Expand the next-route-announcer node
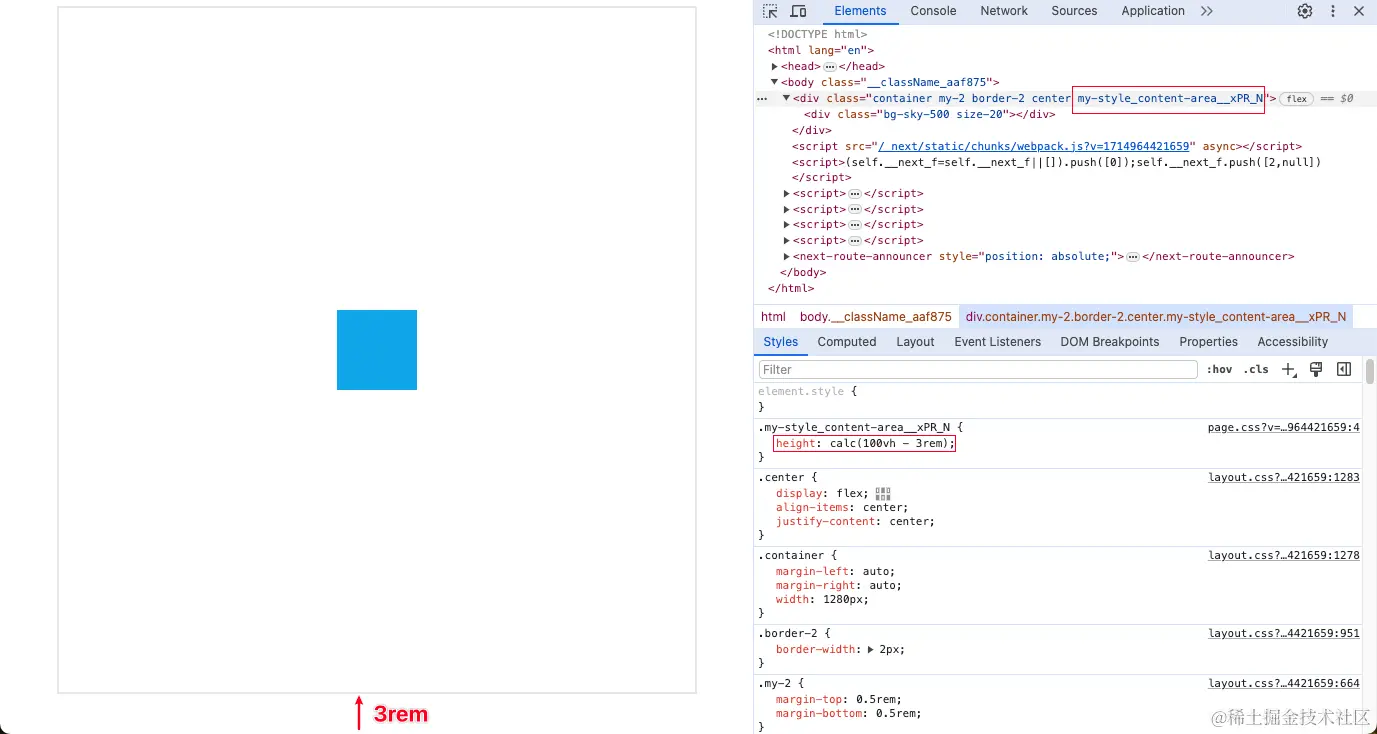This screenshot has height=734, width=1377. pos(787,257)
